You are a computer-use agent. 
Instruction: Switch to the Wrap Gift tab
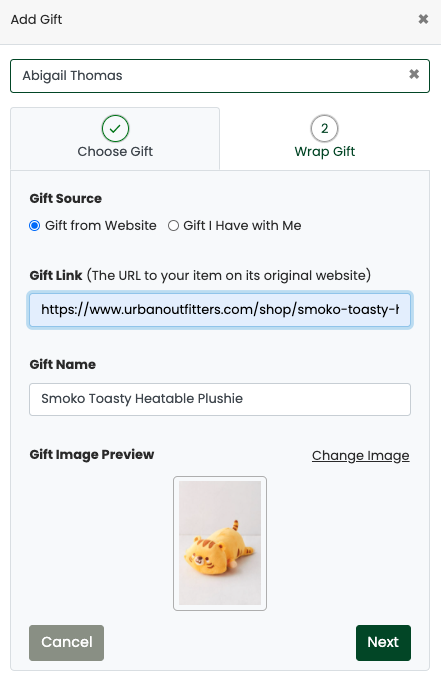[324, 139]
